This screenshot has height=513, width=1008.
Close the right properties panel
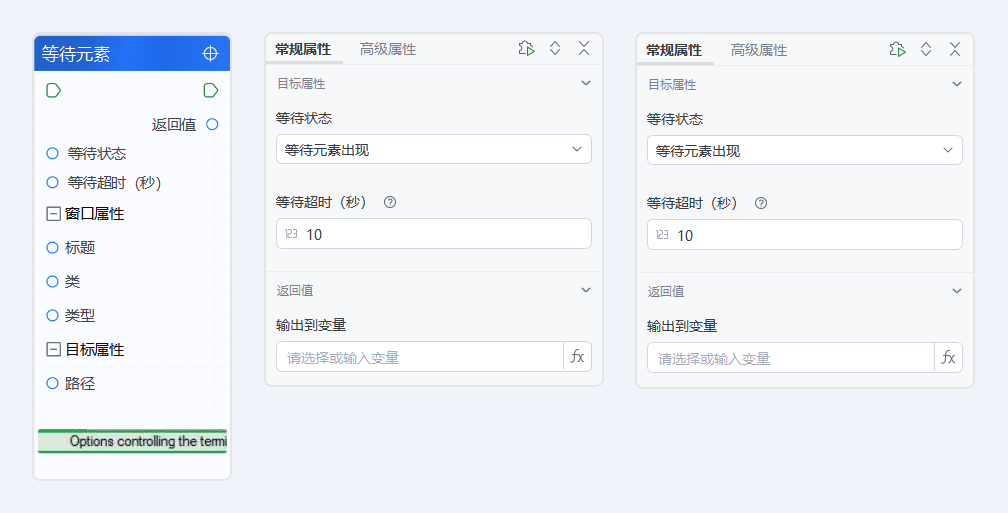tap(955, 50)
